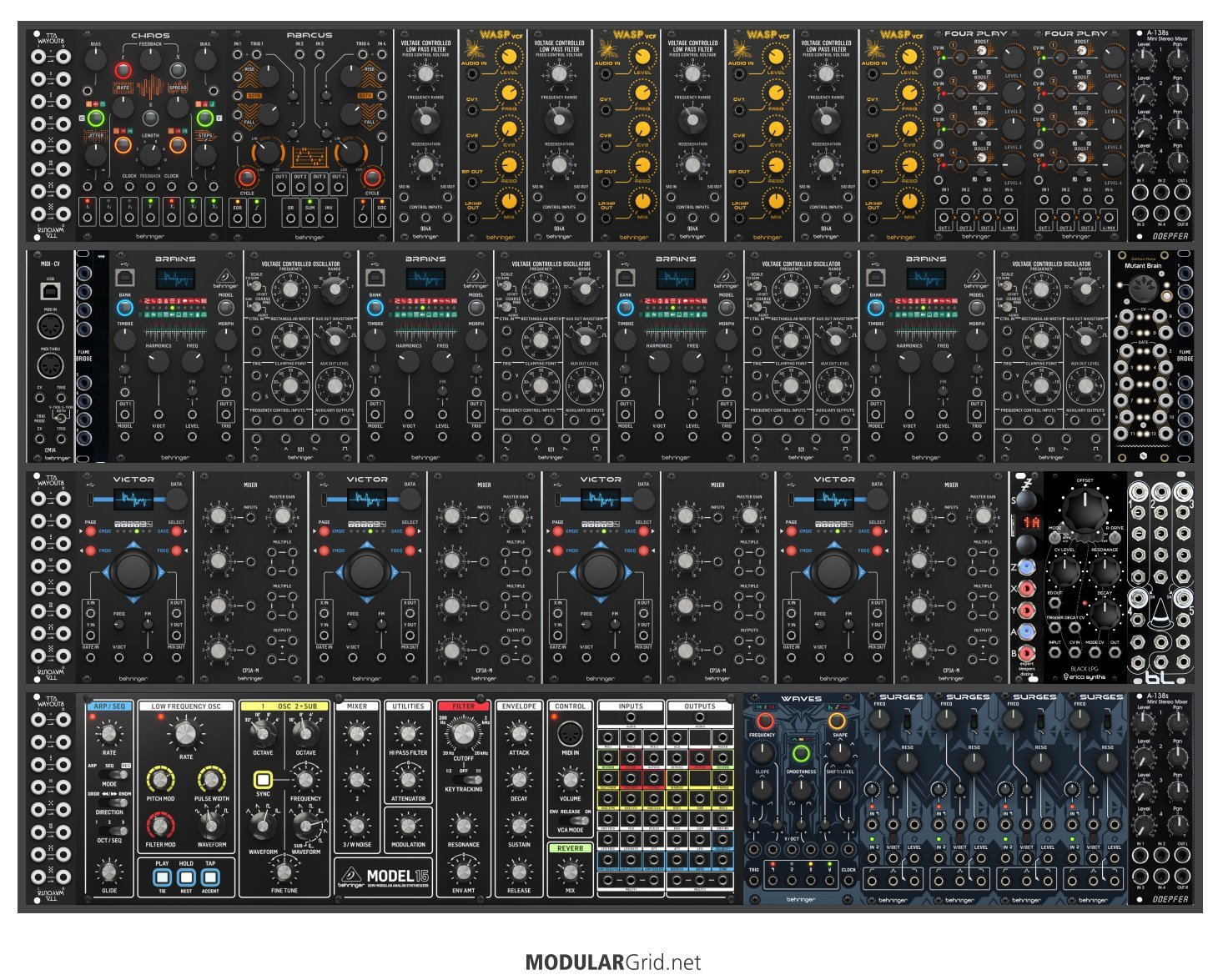Click the Steps knob on Chaos

[x=205, y=154]
